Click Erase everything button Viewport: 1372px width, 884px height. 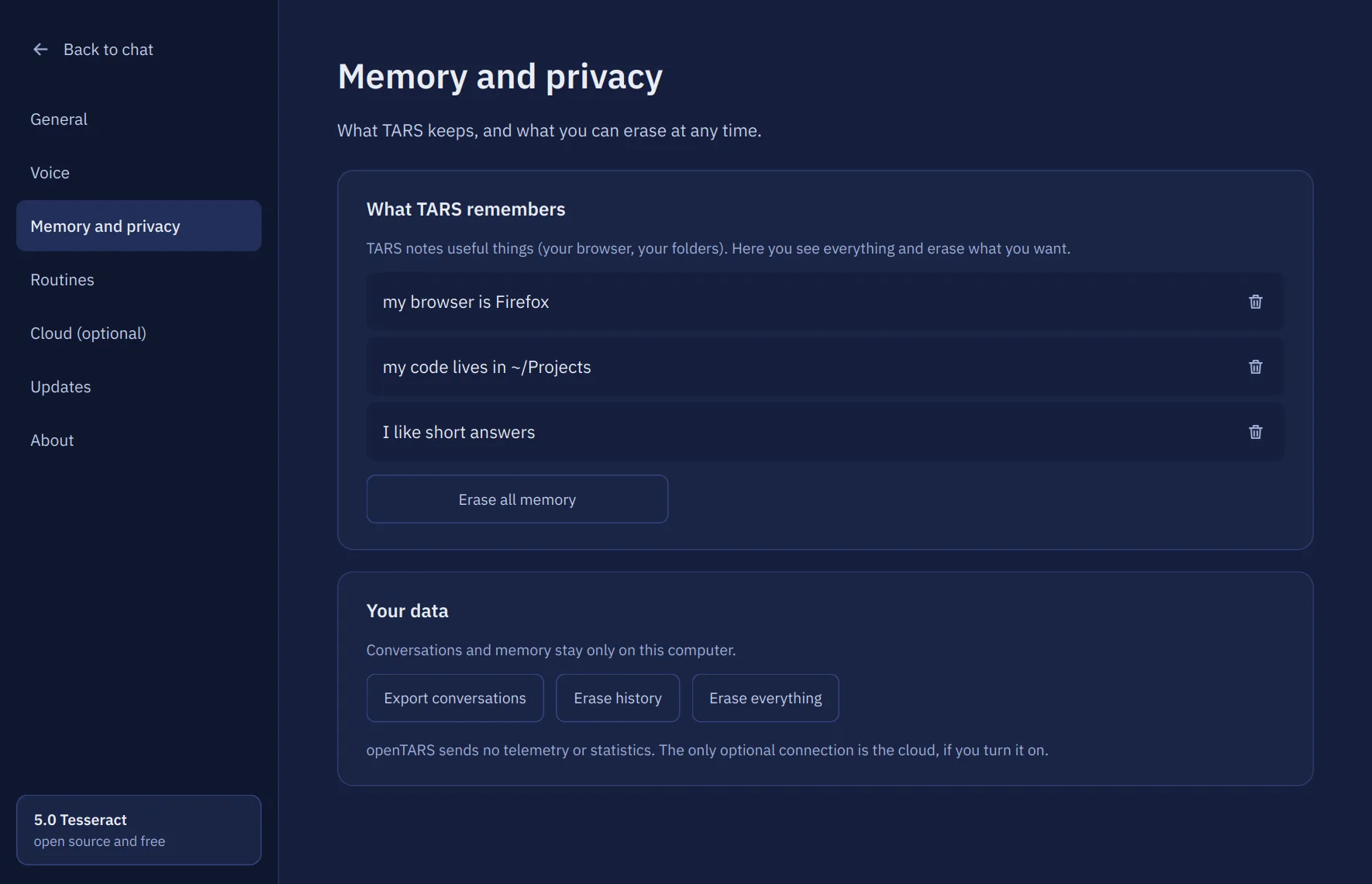click(x=765, y=698)
